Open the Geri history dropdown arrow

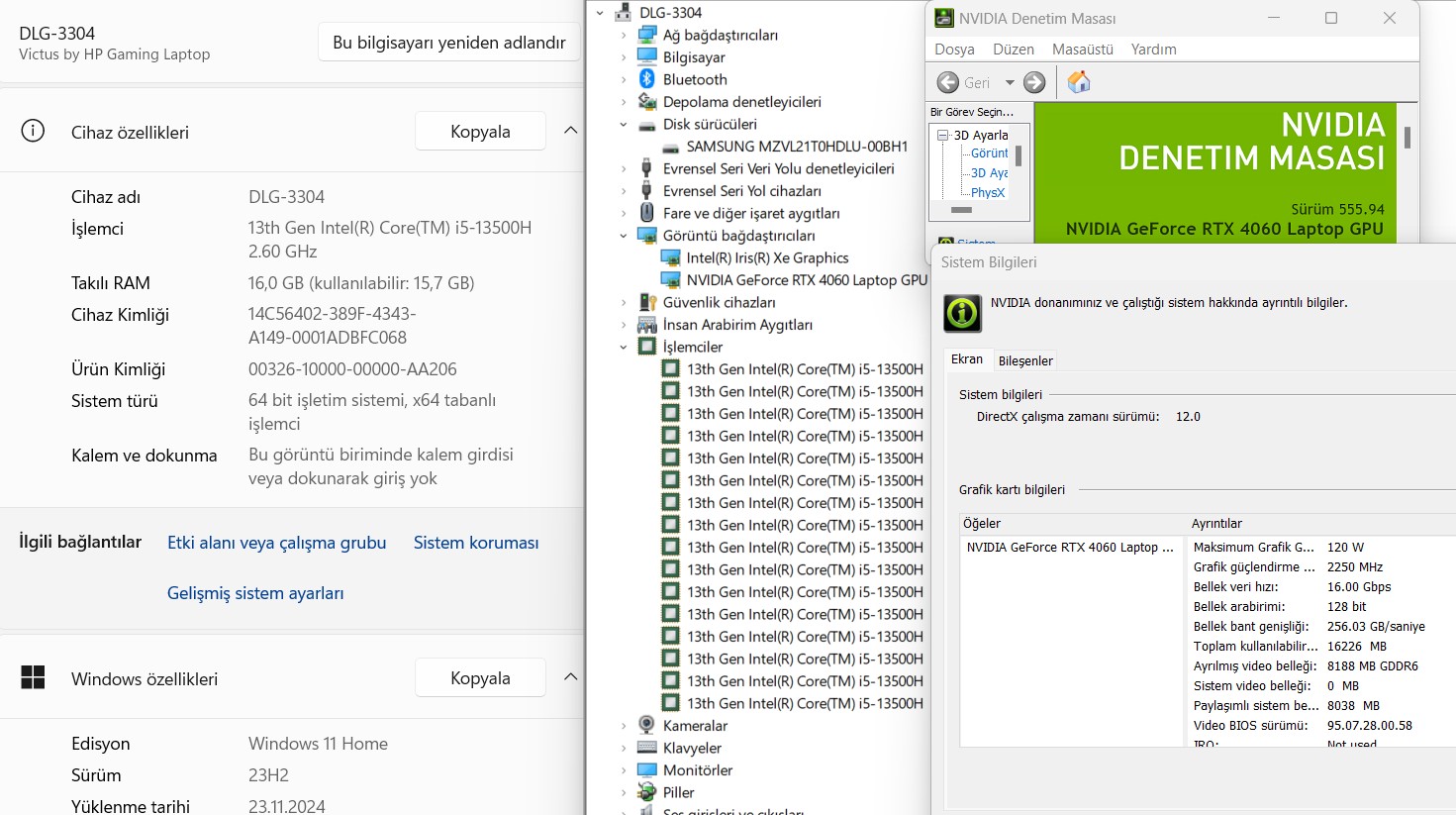1010,83
